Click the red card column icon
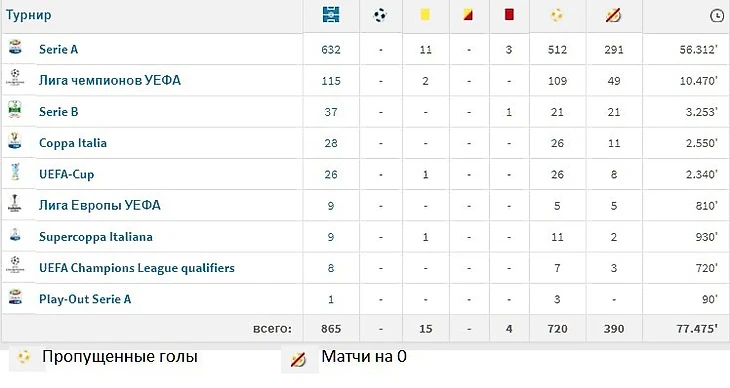The height and width of the screenshot is (388, 730). pos(509,14)
